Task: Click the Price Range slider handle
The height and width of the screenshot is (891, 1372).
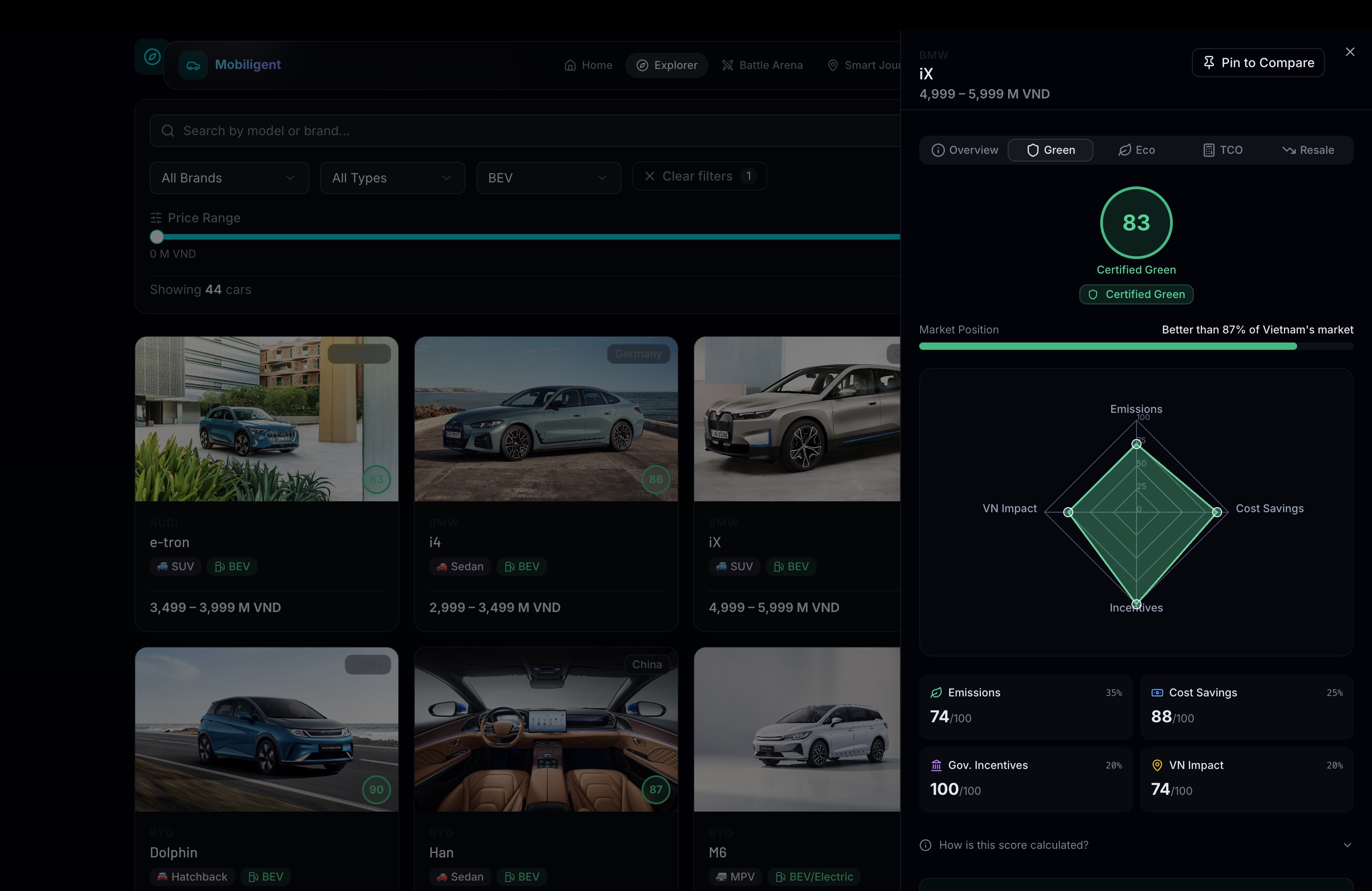Action: coord(157,237)
